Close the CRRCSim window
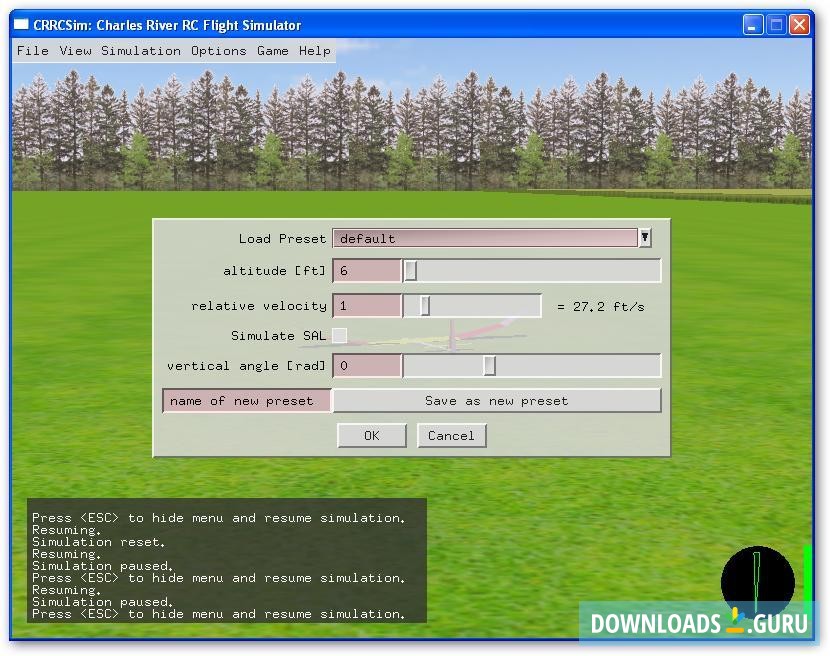The width and height of the screenshot is (830, 656). pos(799,25)
